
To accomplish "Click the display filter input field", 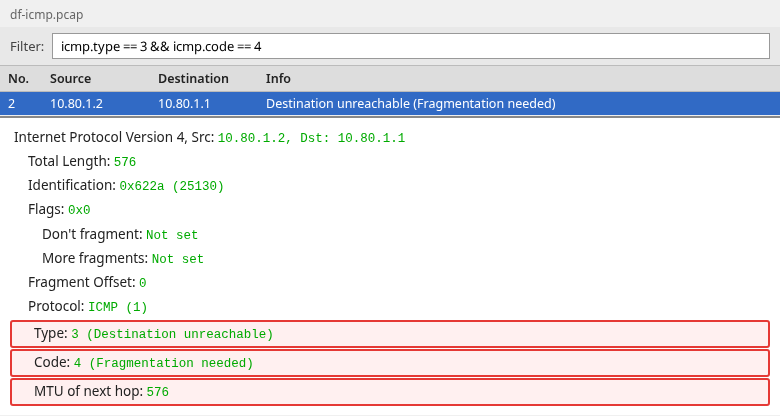I will (x=410, y=46).
